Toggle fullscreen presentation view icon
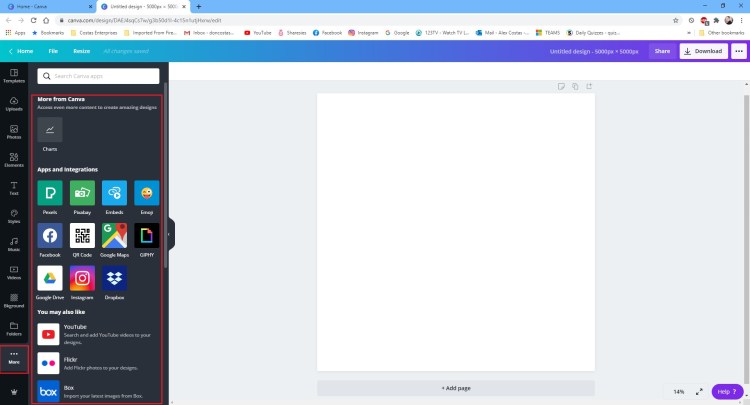The image size is (750, 405). click(x=699, y=391)
